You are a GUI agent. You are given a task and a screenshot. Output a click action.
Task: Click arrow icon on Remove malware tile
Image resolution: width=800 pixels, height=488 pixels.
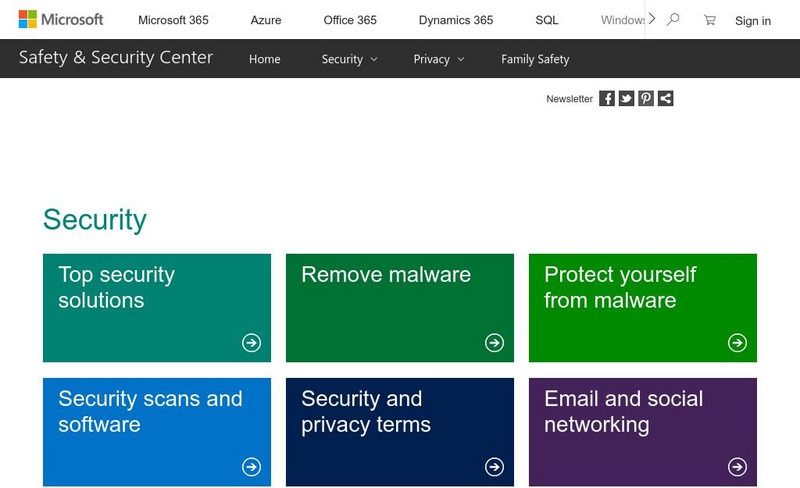click(494, 343)
